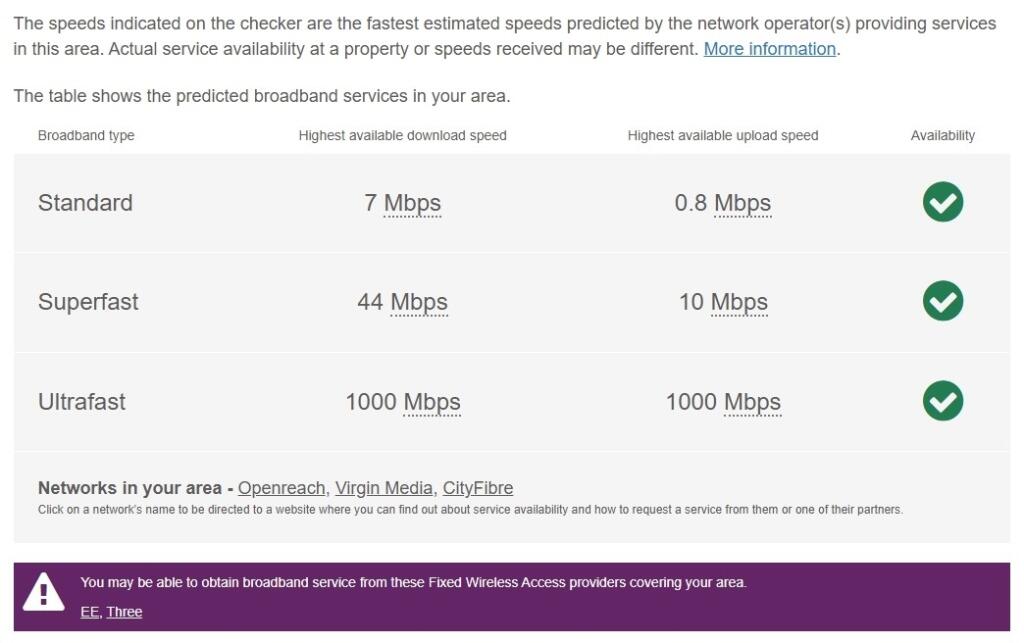
Task: Visit the Openreach network link
Action: (x=281, y=488)
